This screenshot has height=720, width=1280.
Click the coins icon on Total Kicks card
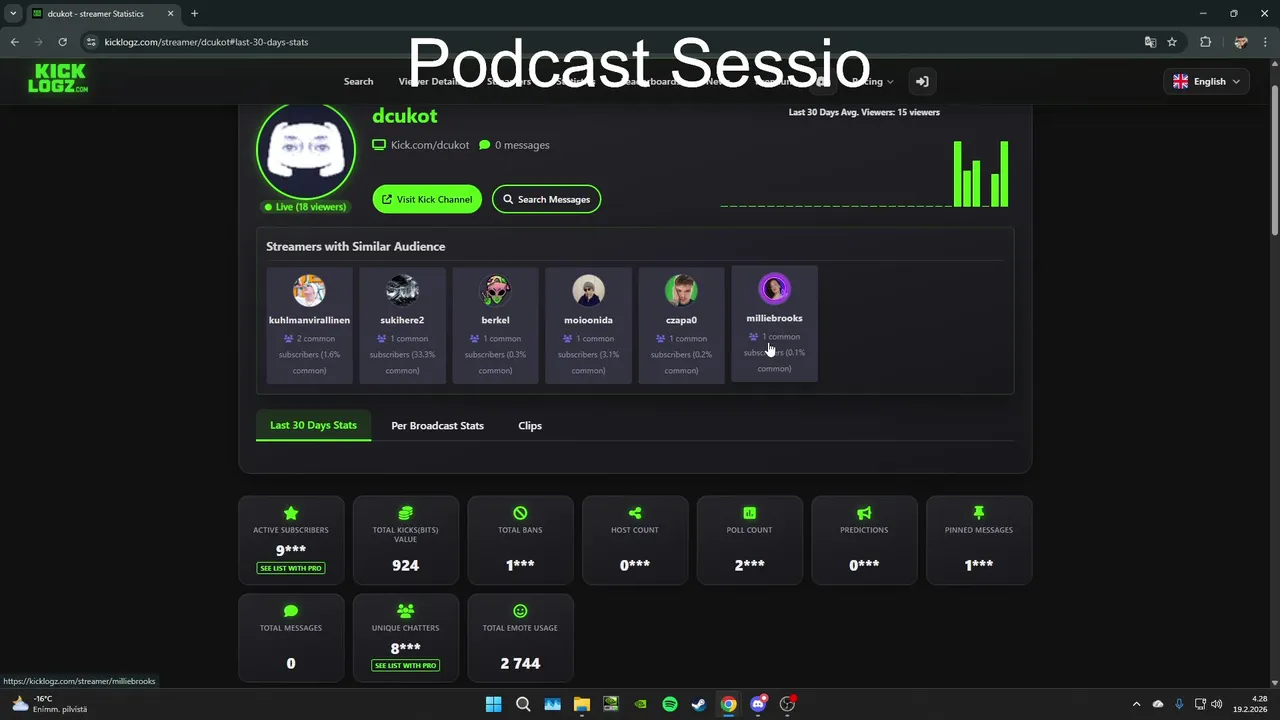pos(405,513)
